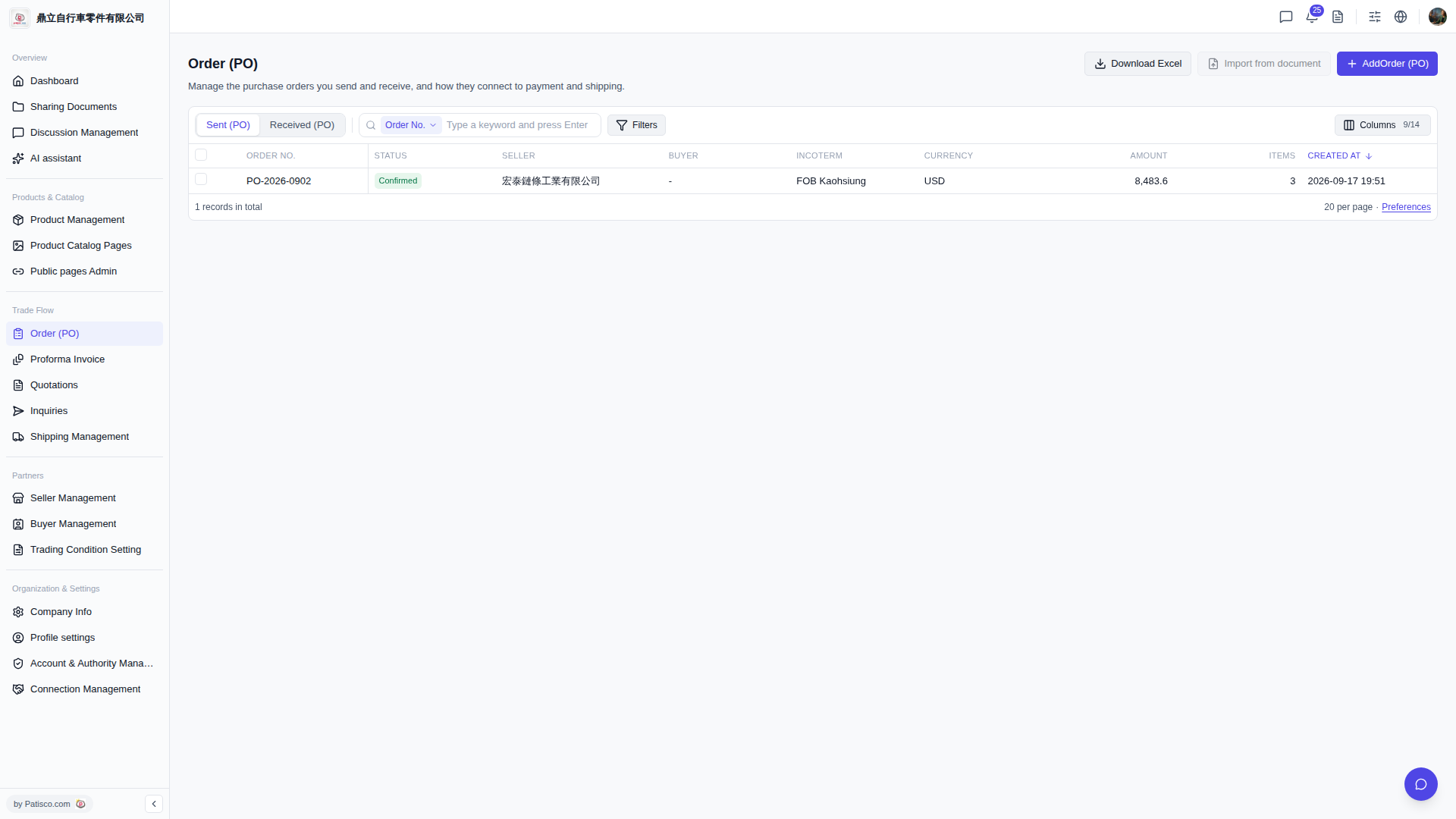Switch to the Received (PO) tab
The height and width of the screenshot is (819, 1456).
pyautogui.click(x=302, y=125)
